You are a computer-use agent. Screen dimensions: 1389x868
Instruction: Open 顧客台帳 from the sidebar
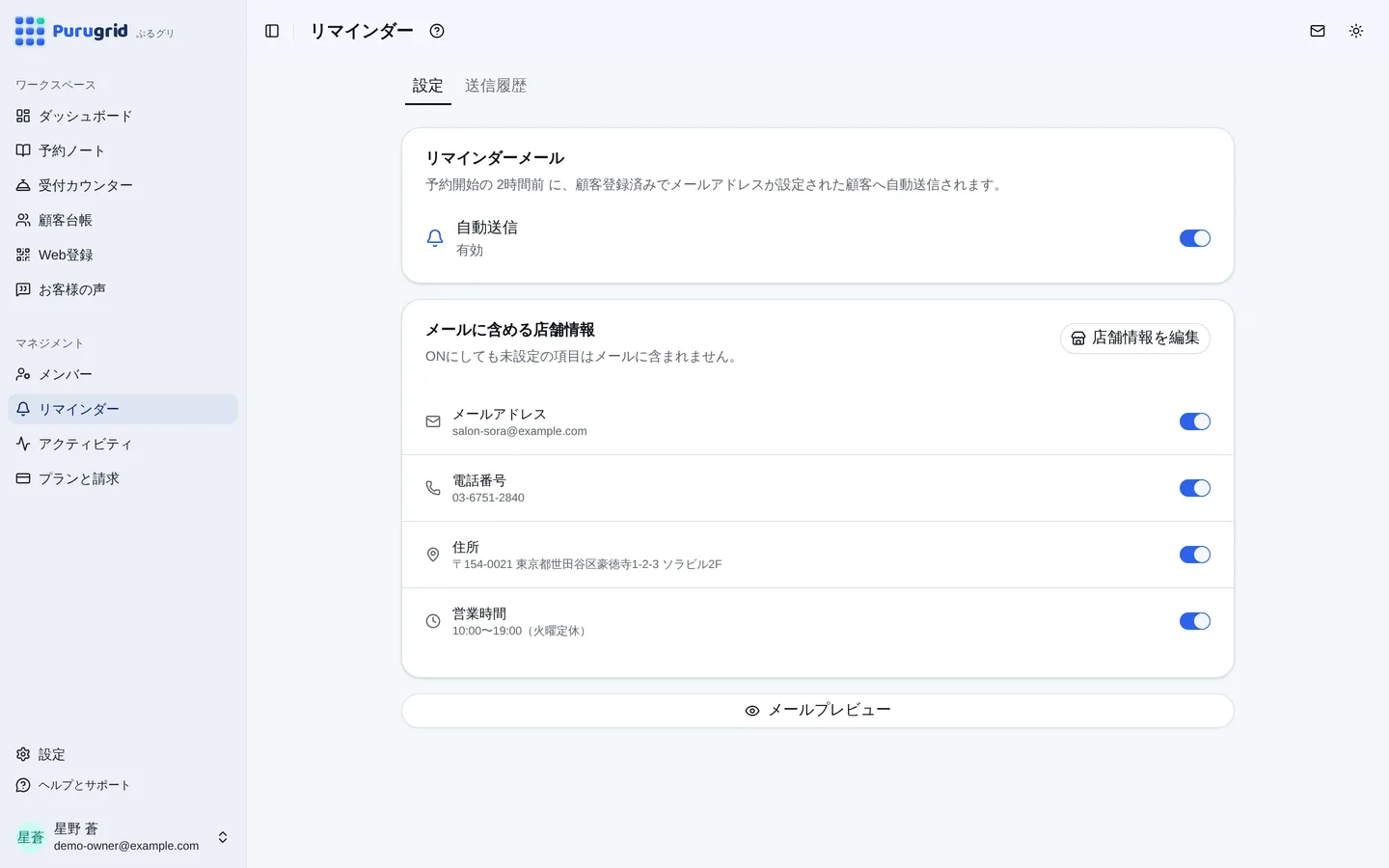(123, 220)
